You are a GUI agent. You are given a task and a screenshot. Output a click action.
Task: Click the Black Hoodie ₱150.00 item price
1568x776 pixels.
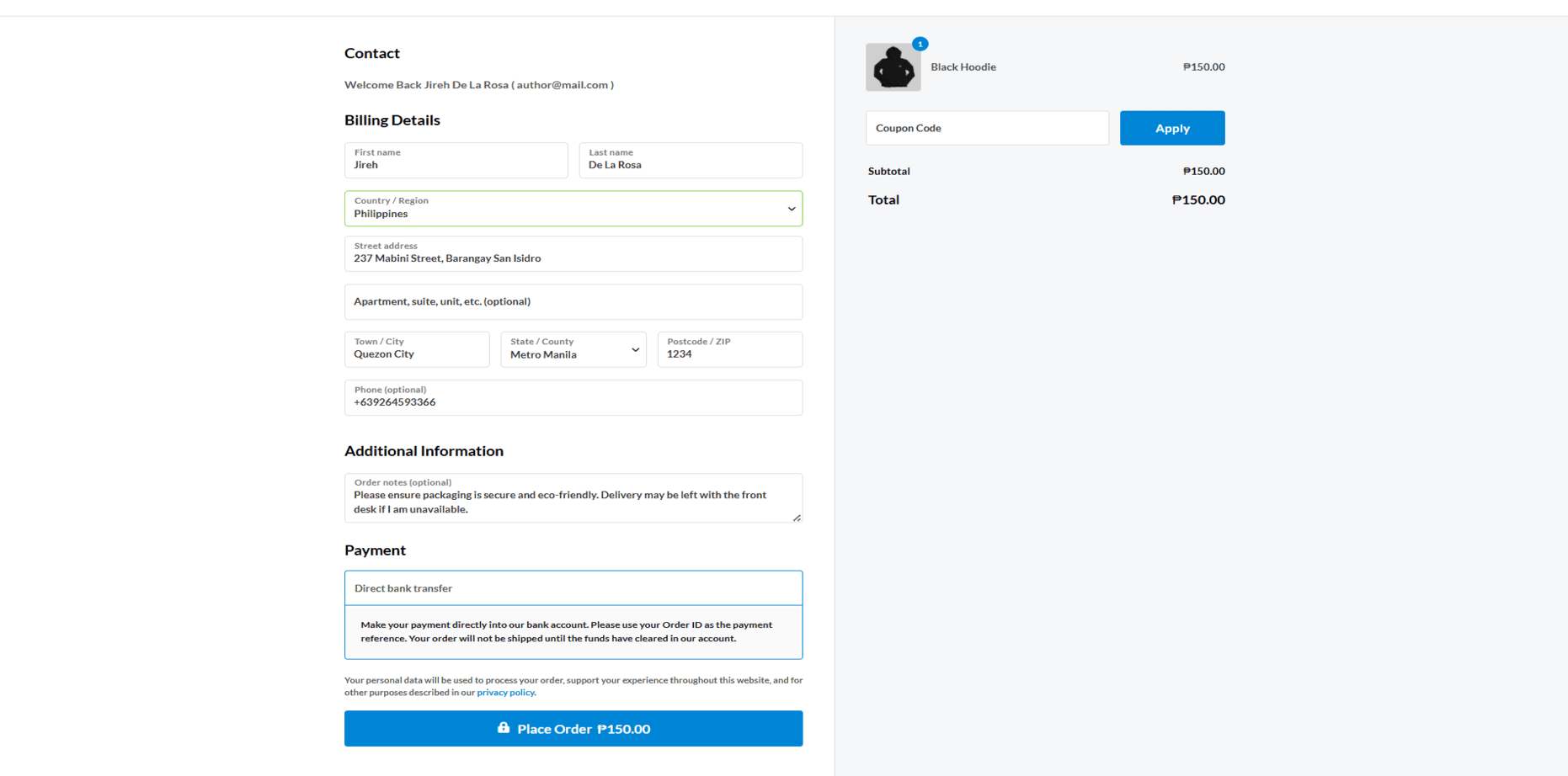click(x=1203, y=67)
